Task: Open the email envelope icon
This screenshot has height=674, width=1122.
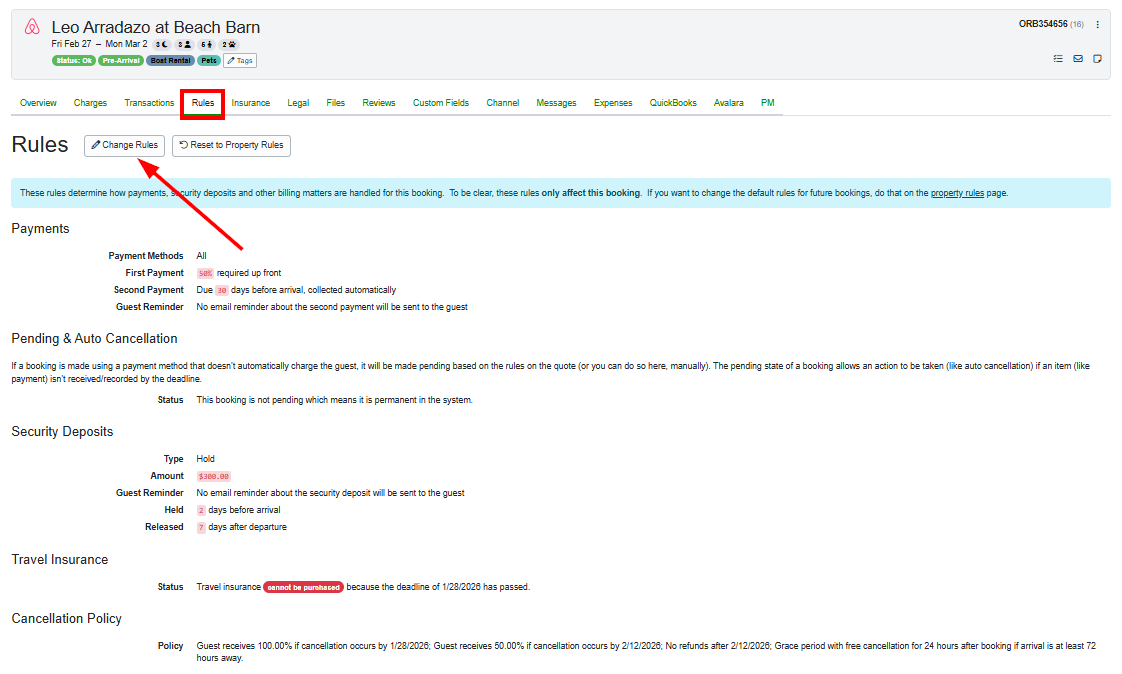Action: 1077,59
